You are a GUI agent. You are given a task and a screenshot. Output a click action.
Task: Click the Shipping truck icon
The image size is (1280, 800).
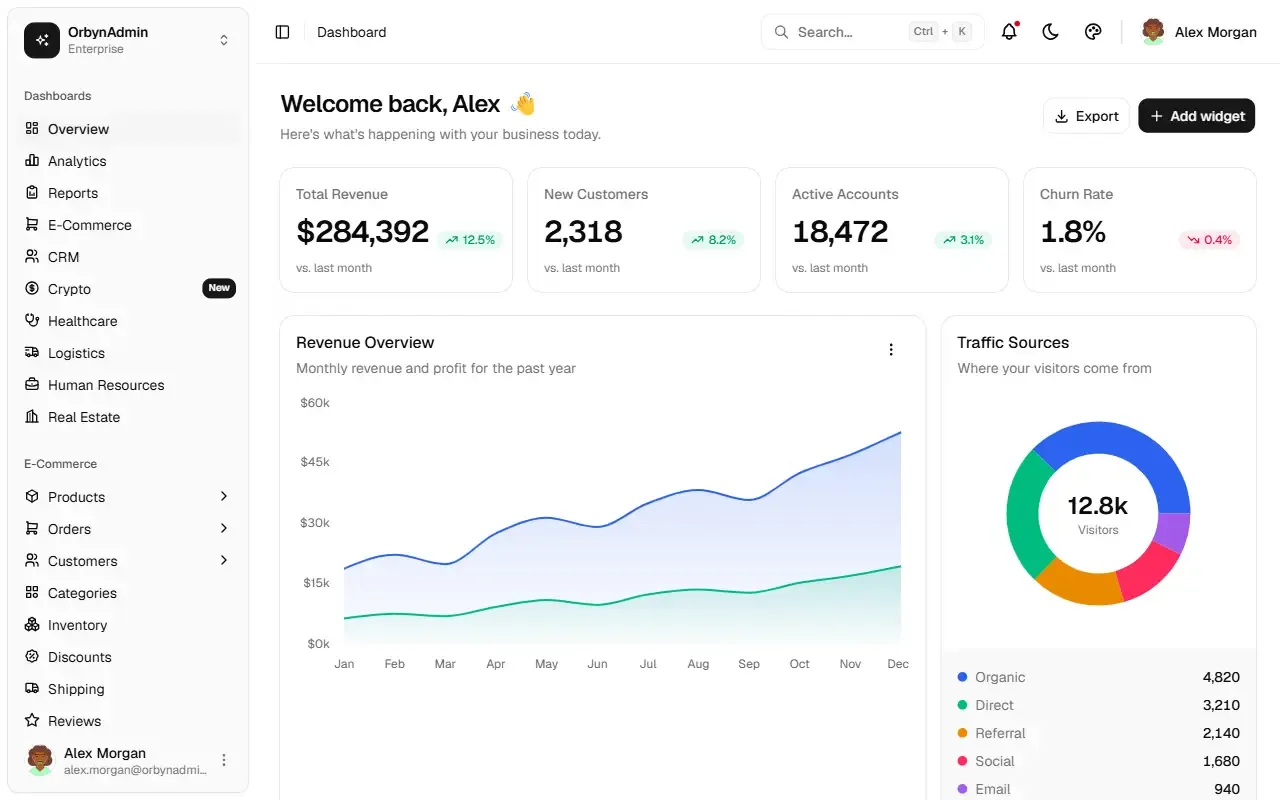32,689
